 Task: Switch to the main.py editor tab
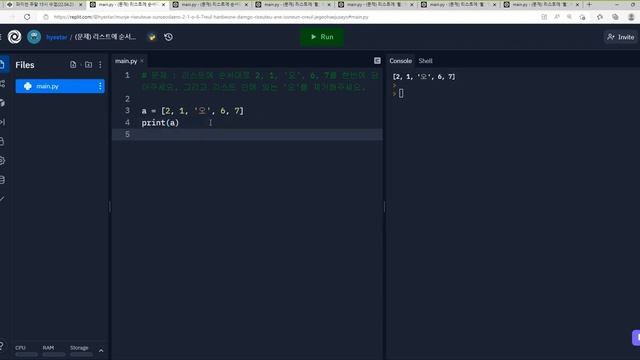click(x=126, y=61)
